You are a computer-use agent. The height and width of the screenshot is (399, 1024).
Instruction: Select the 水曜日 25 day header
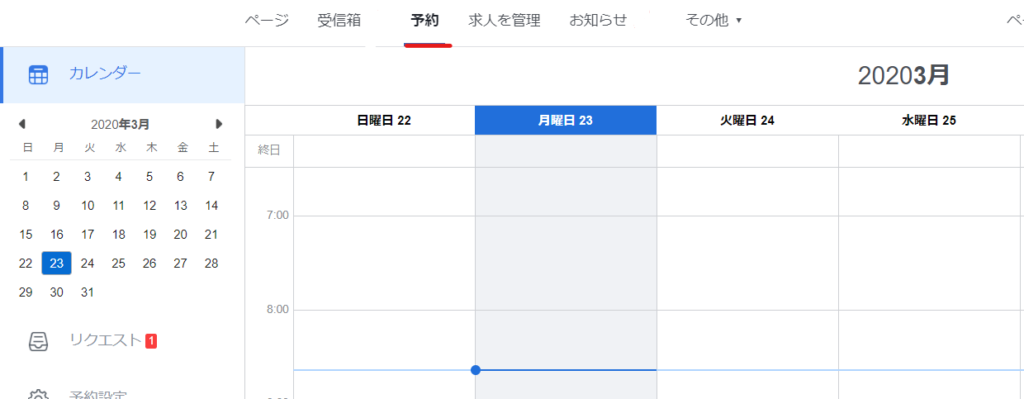point(929,120)
